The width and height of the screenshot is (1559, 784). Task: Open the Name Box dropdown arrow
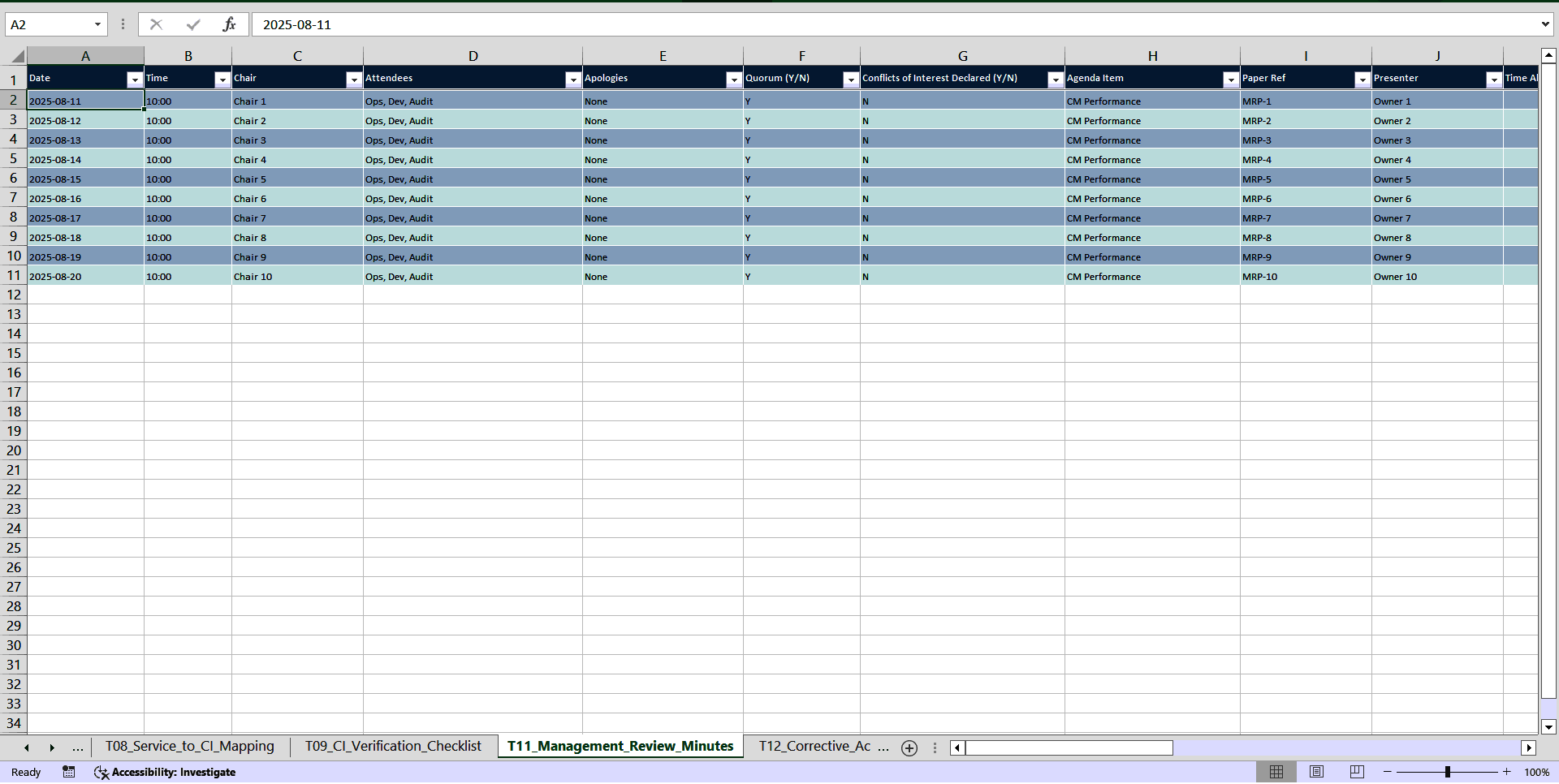[97, 24]
